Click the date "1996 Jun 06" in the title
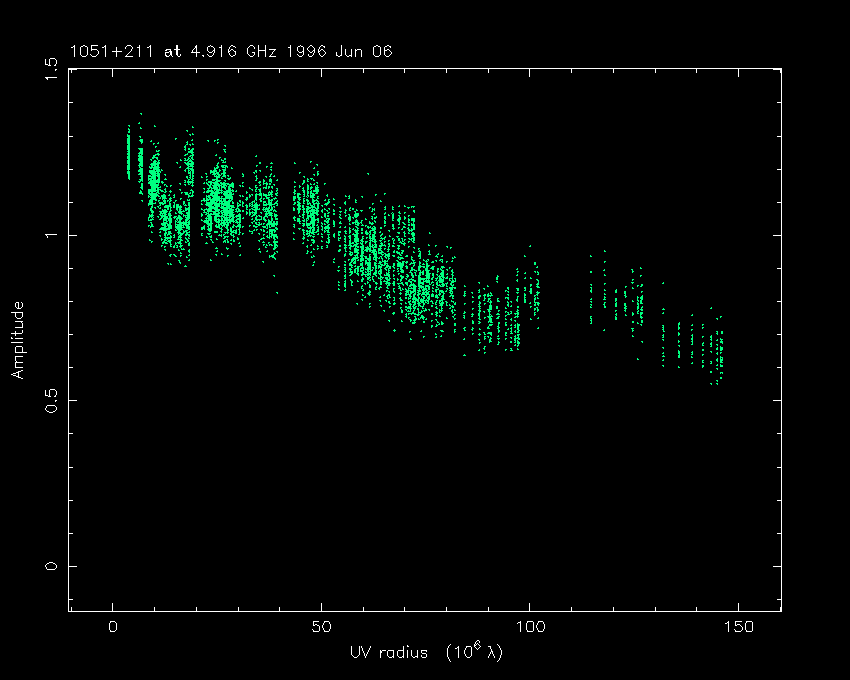The width and height of the screenshot is (850, 680). [350, 51]
